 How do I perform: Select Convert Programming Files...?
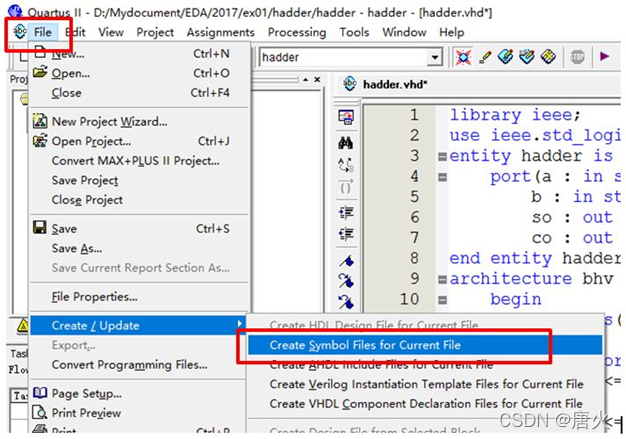pyautogui.click(x=138, y=364)
